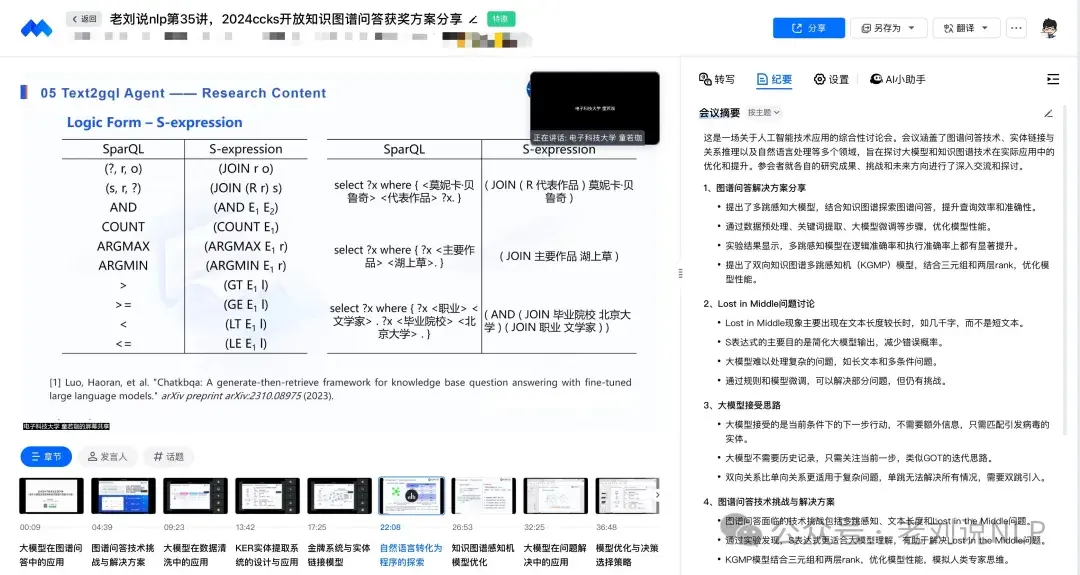Show next chapters with right arrow
The width and height of the screenshot is (1080, 575).
(657, 495)
